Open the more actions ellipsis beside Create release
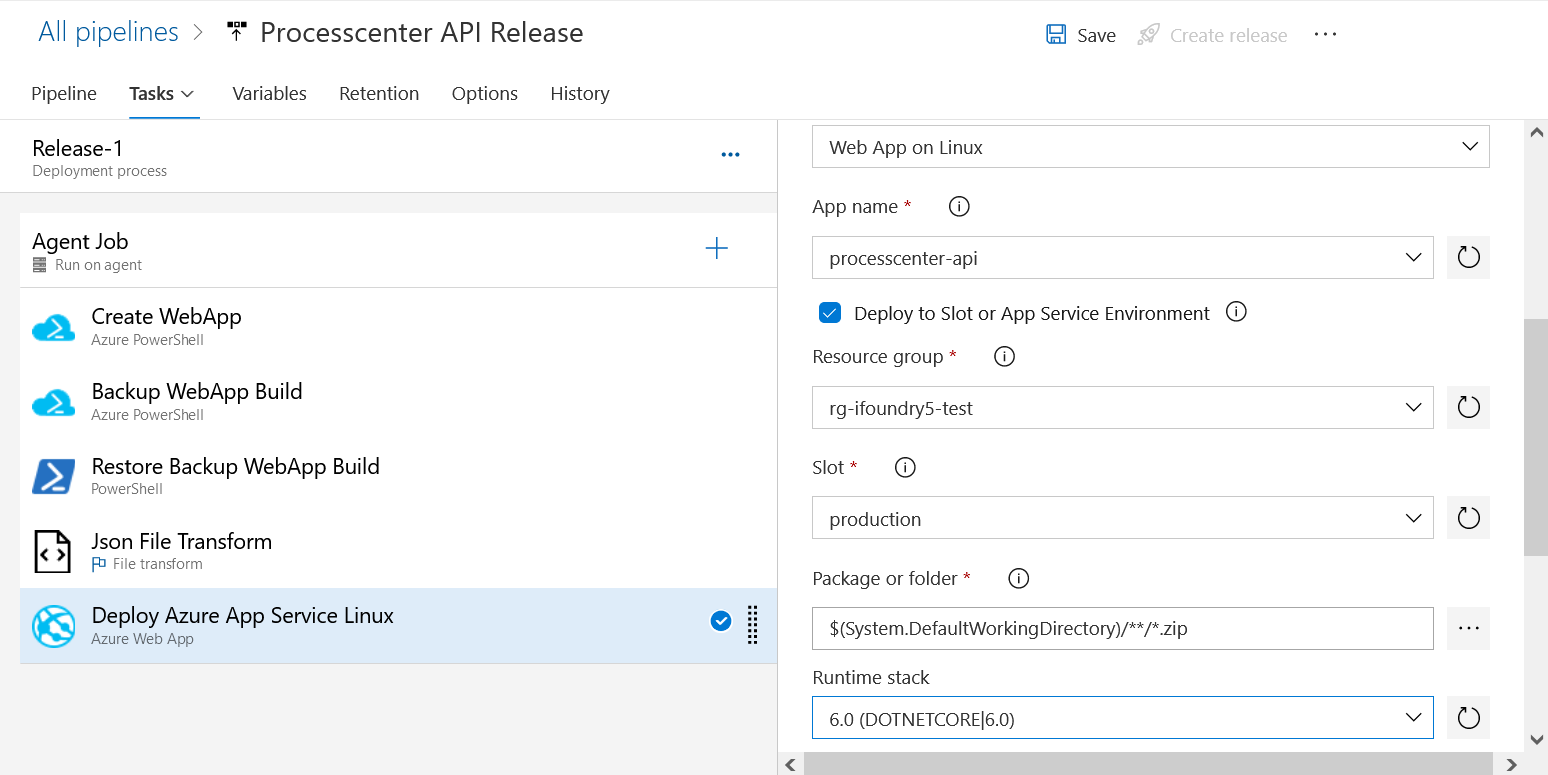The image size is (1548, 775). 1325,34
